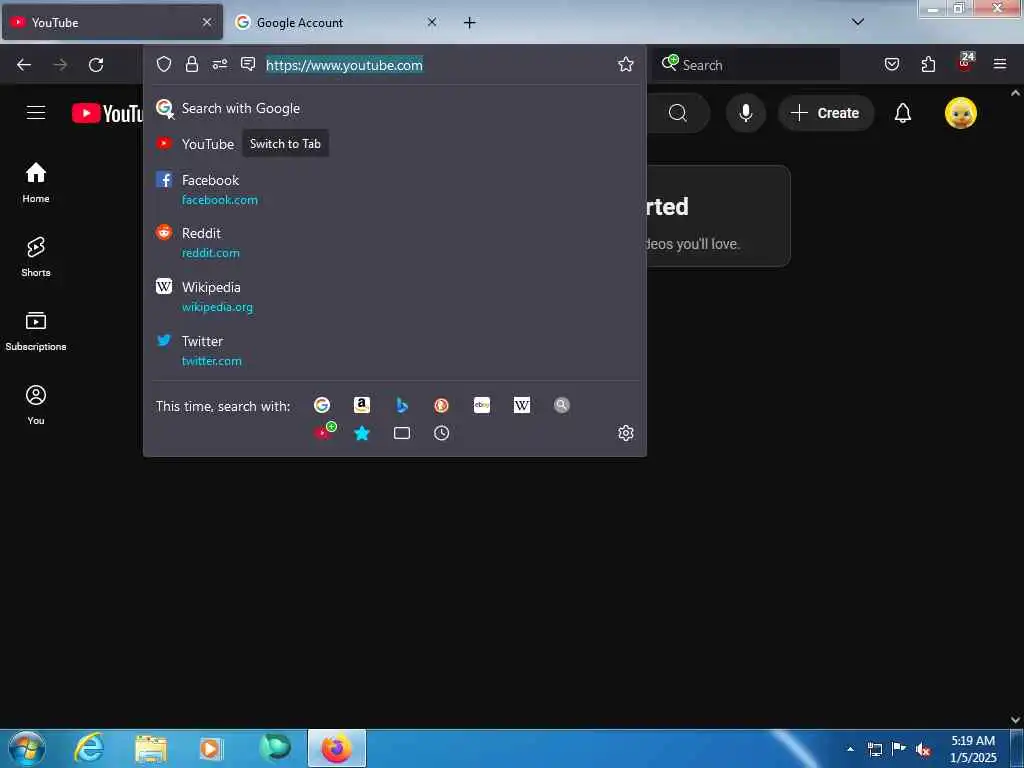This screenshot has height=768, width=1024.
Task: Click the page scrollbar down arrow
Action: (1016, 719)
